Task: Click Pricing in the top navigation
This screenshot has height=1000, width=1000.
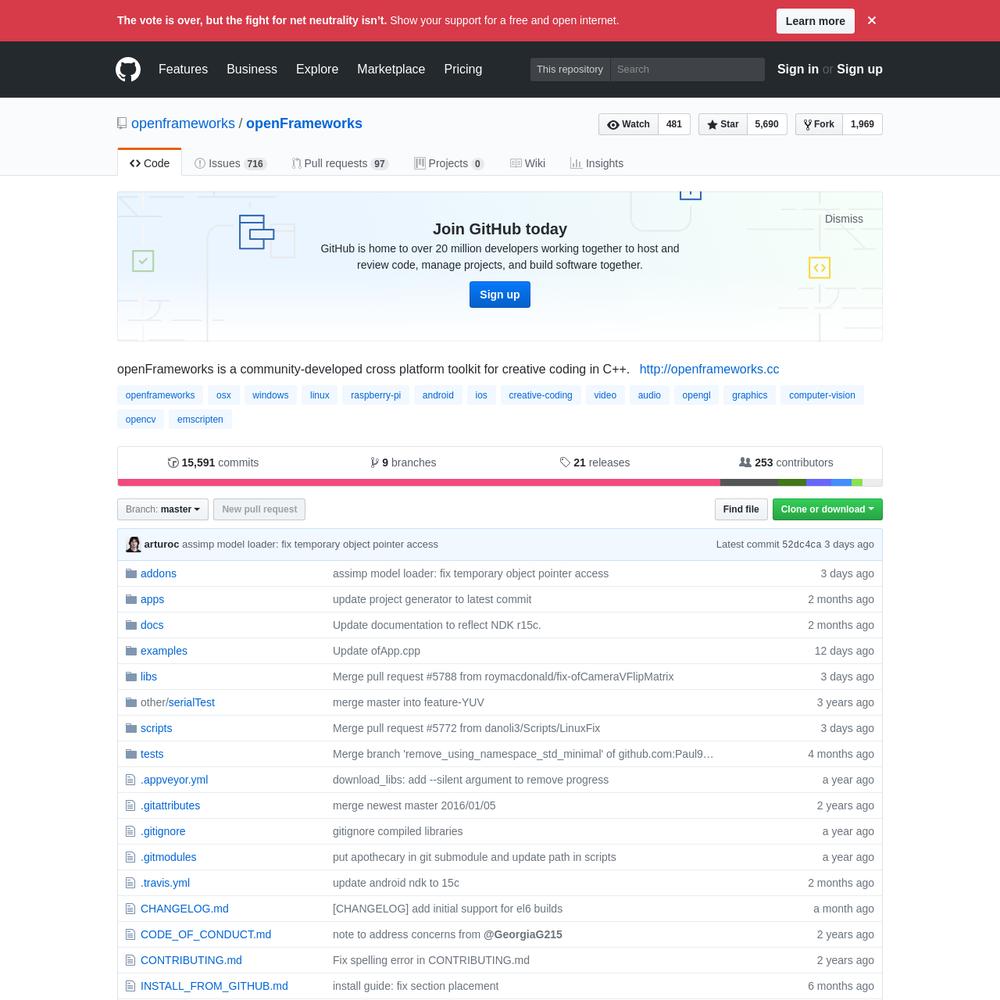Action: 463,69
